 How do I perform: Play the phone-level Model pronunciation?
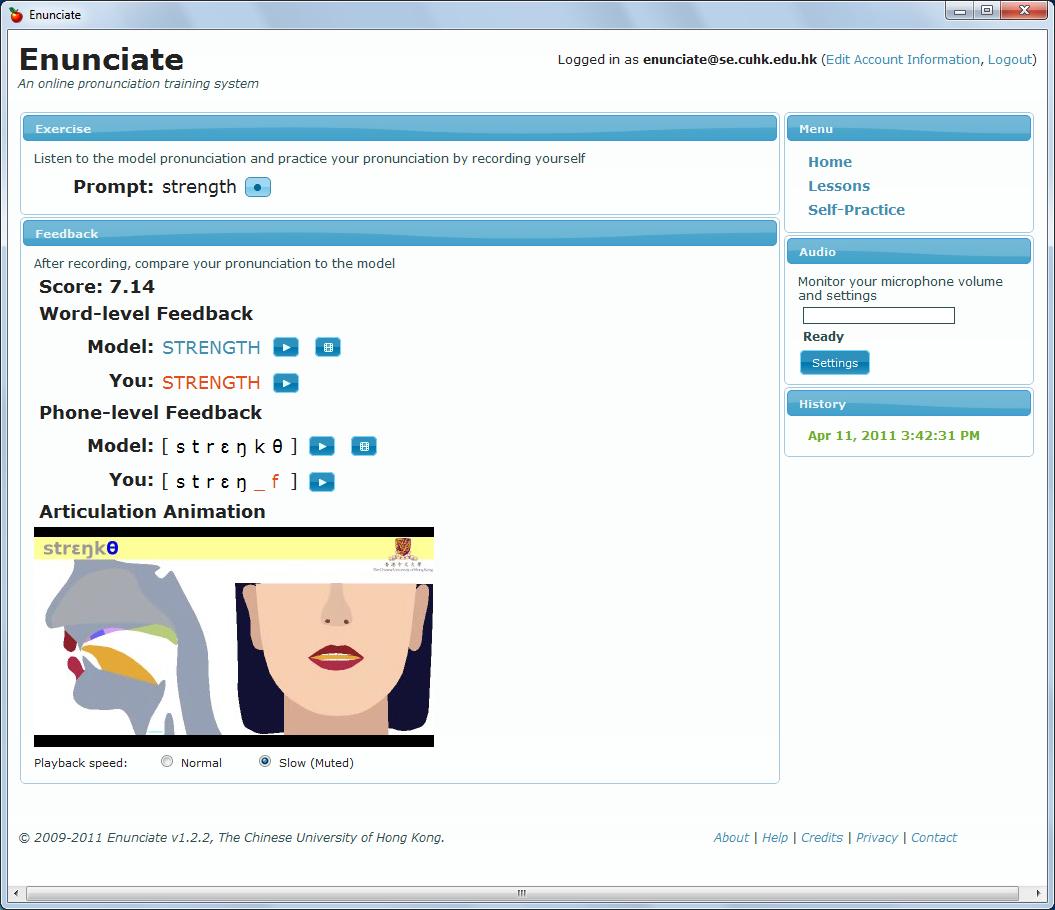point(322,446)
